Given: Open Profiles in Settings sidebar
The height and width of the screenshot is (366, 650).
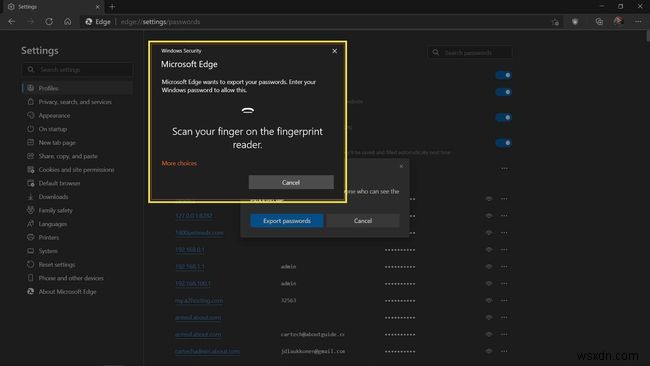Looking at the screenshot, I should pyautogui.click(x=77, y=88).
